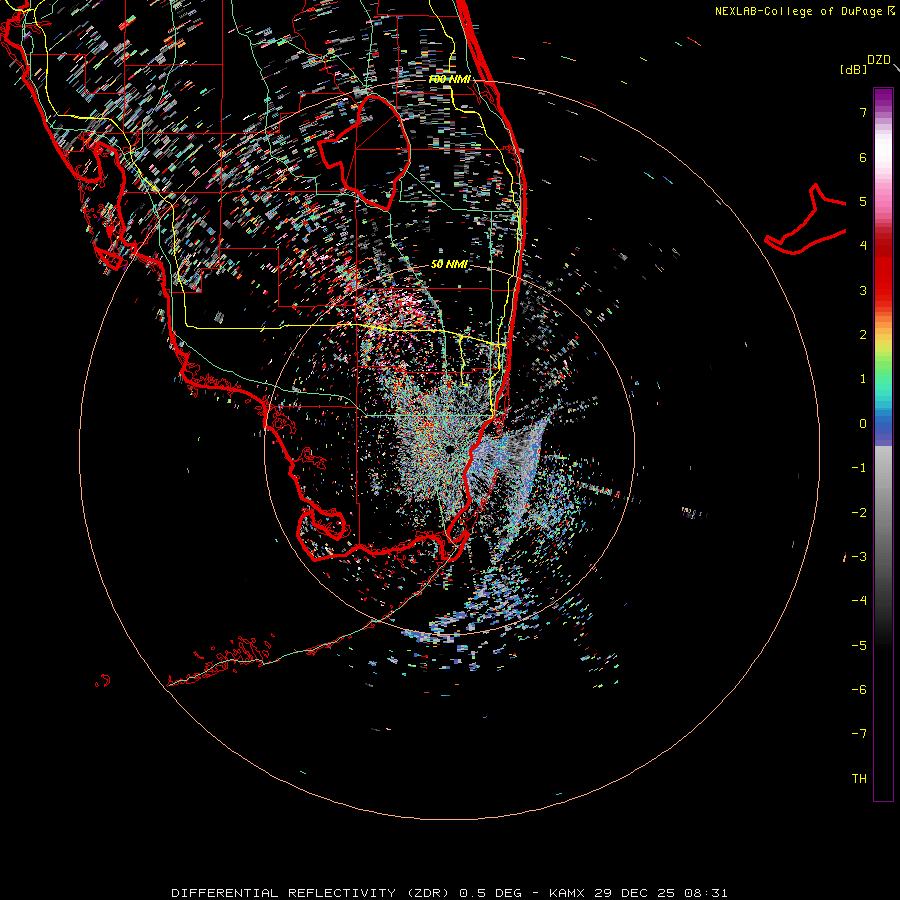This screenshot has width=900, height=900.
Task: Click the positive 5 tick label on scale
Action: (863, 201)
